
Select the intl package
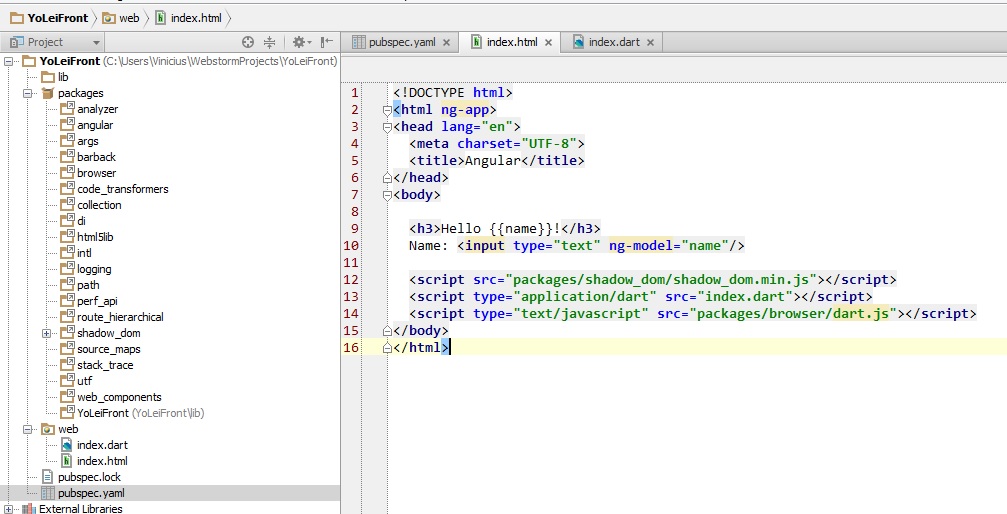84,253
